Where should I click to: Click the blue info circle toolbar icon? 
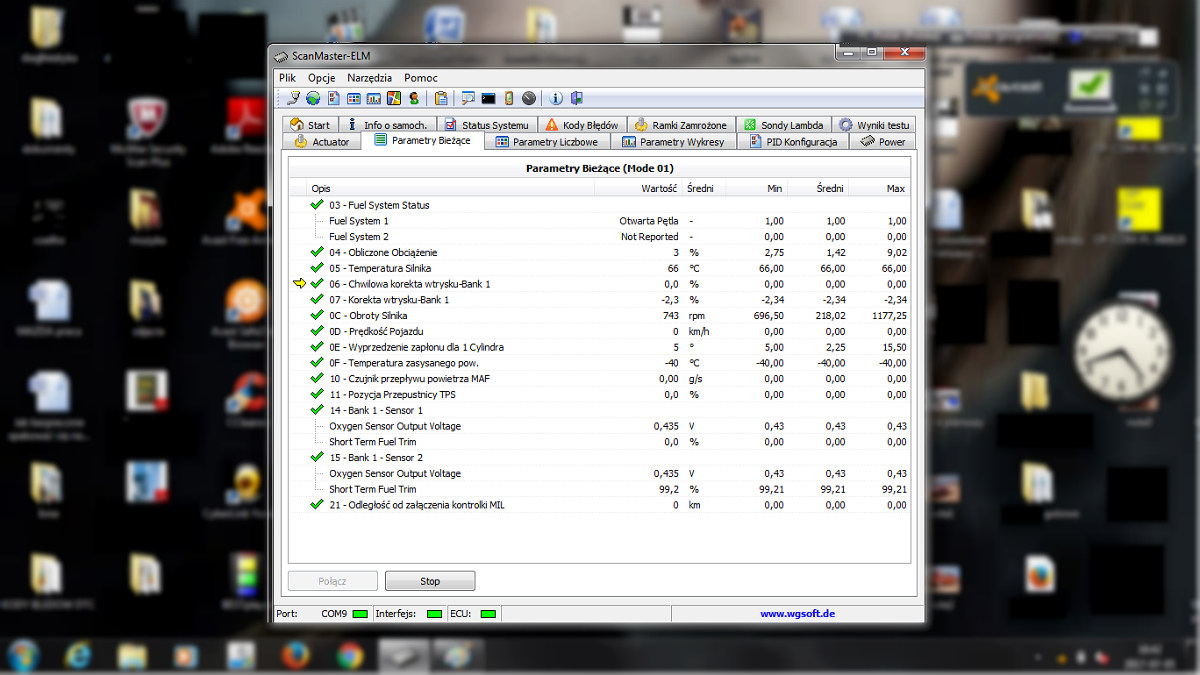[x=557, y=98]
